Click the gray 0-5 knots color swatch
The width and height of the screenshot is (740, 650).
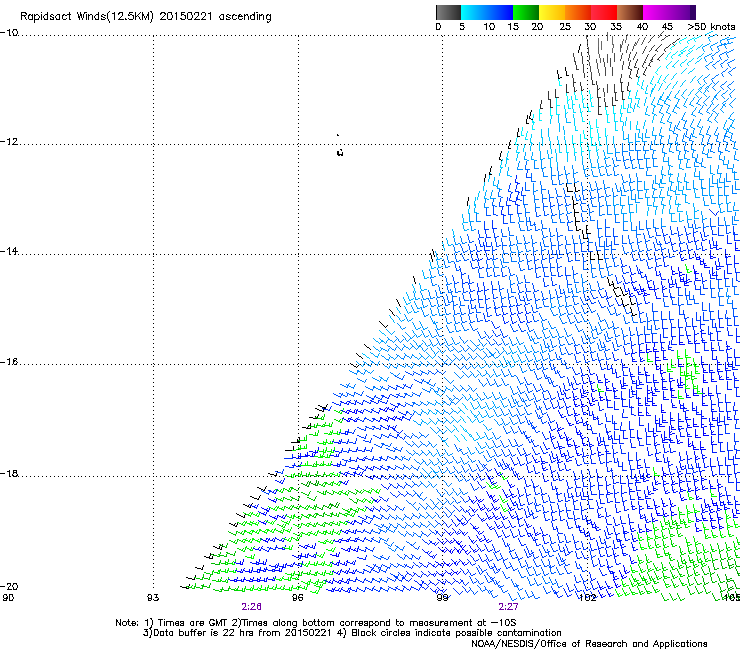[x=448, y=12]
